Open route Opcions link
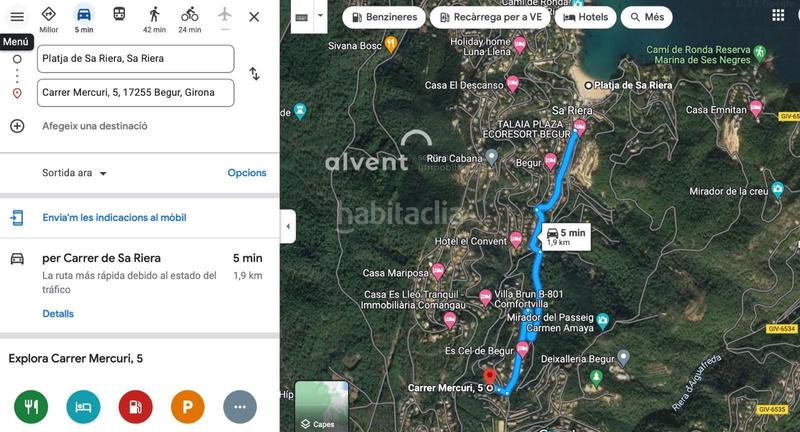The image size is (800, 432). (247, 173)
